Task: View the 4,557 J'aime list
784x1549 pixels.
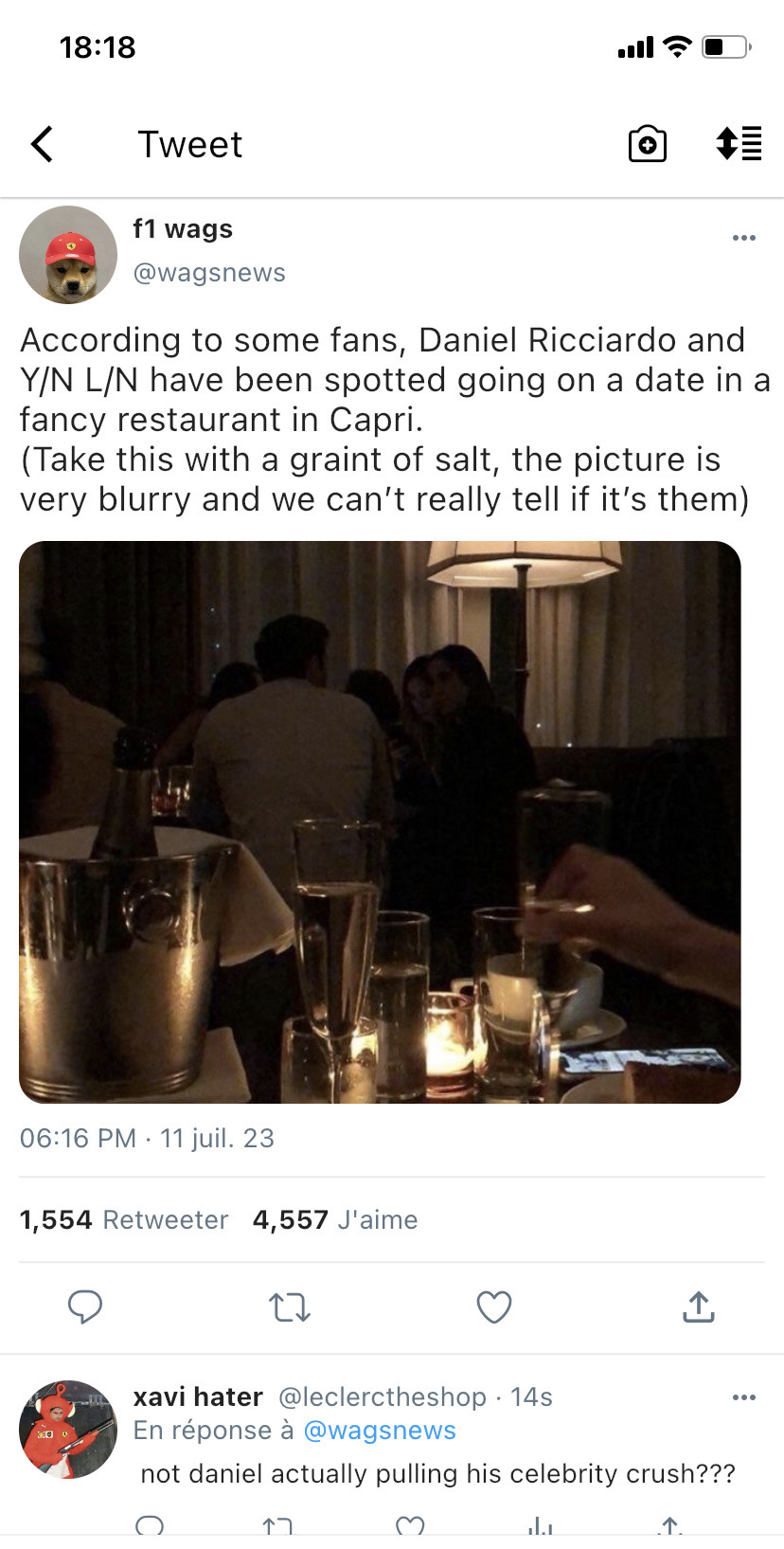Action: point(335,1219)
